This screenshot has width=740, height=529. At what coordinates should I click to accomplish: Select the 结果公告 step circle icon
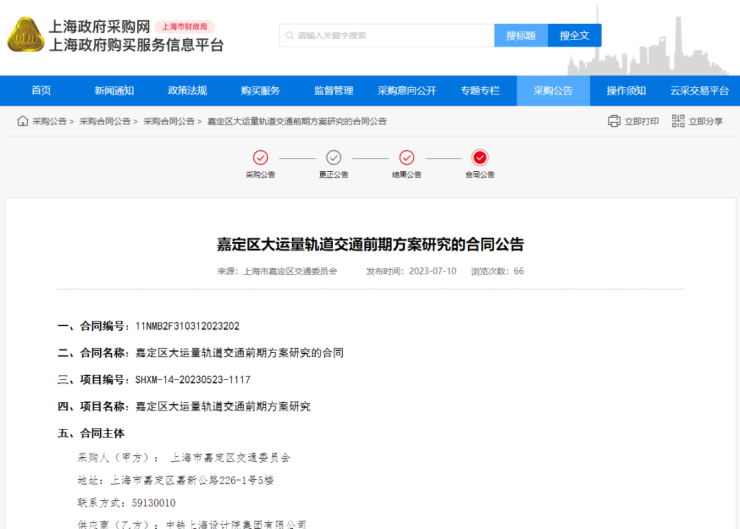(x=406, y=157)
